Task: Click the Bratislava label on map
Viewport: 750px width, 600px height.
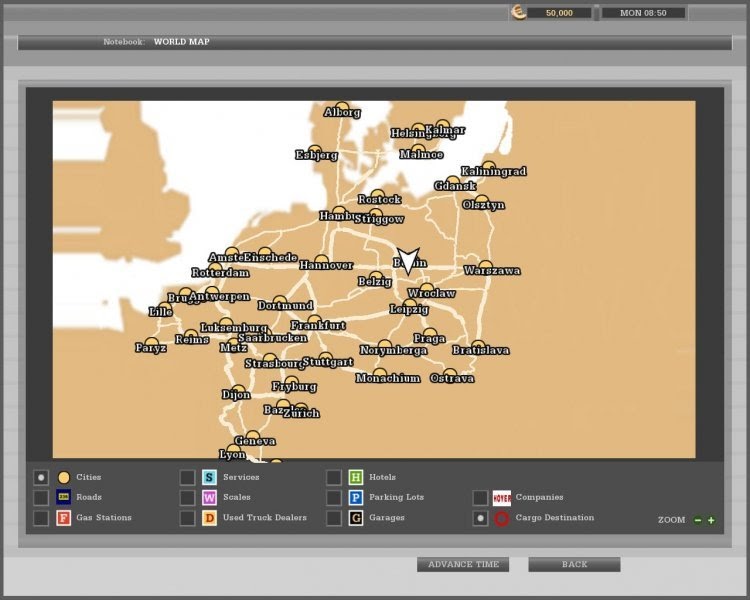Action: [481, 351]
